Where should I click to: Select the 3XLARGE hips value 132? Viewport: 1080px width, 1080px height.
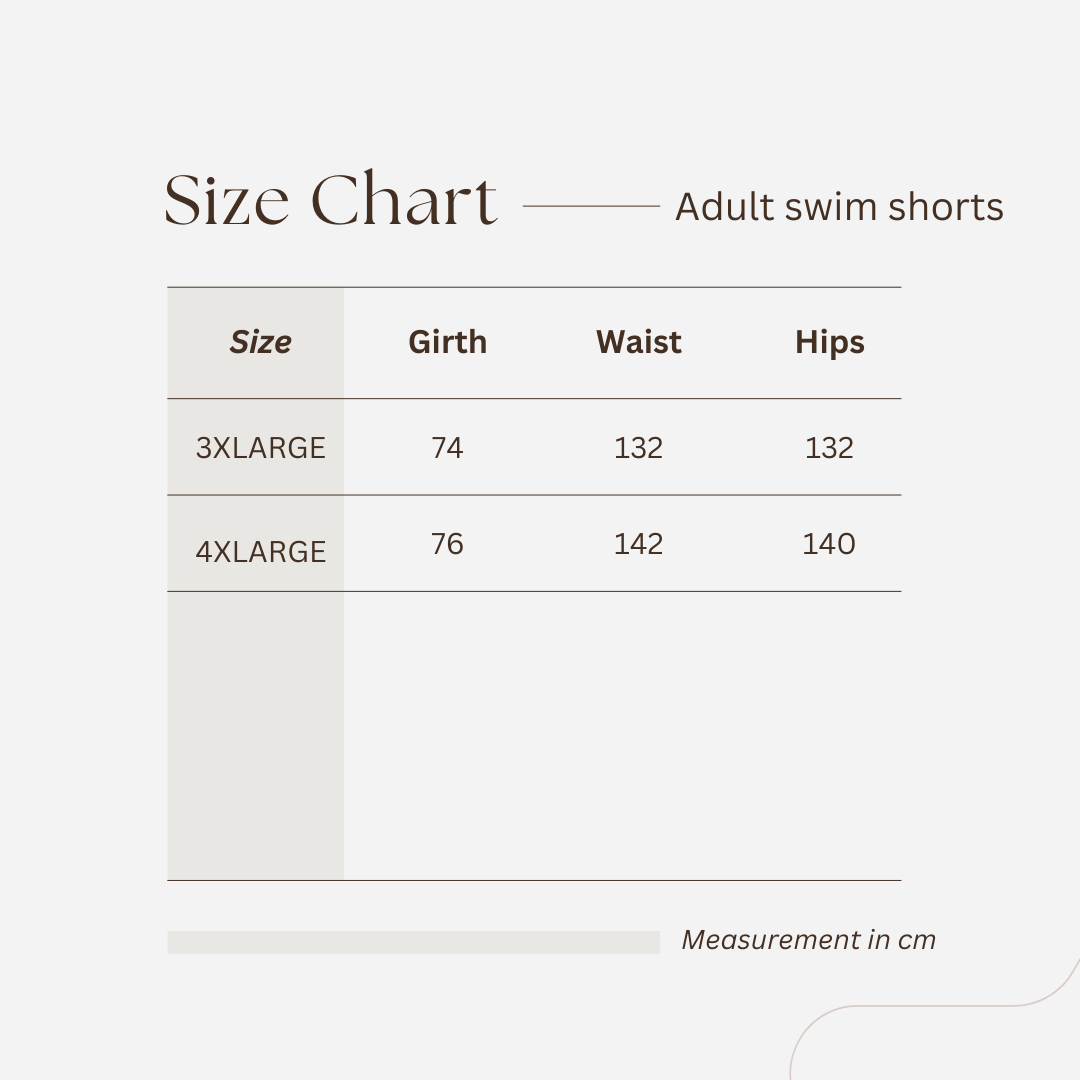coord(829,448)
